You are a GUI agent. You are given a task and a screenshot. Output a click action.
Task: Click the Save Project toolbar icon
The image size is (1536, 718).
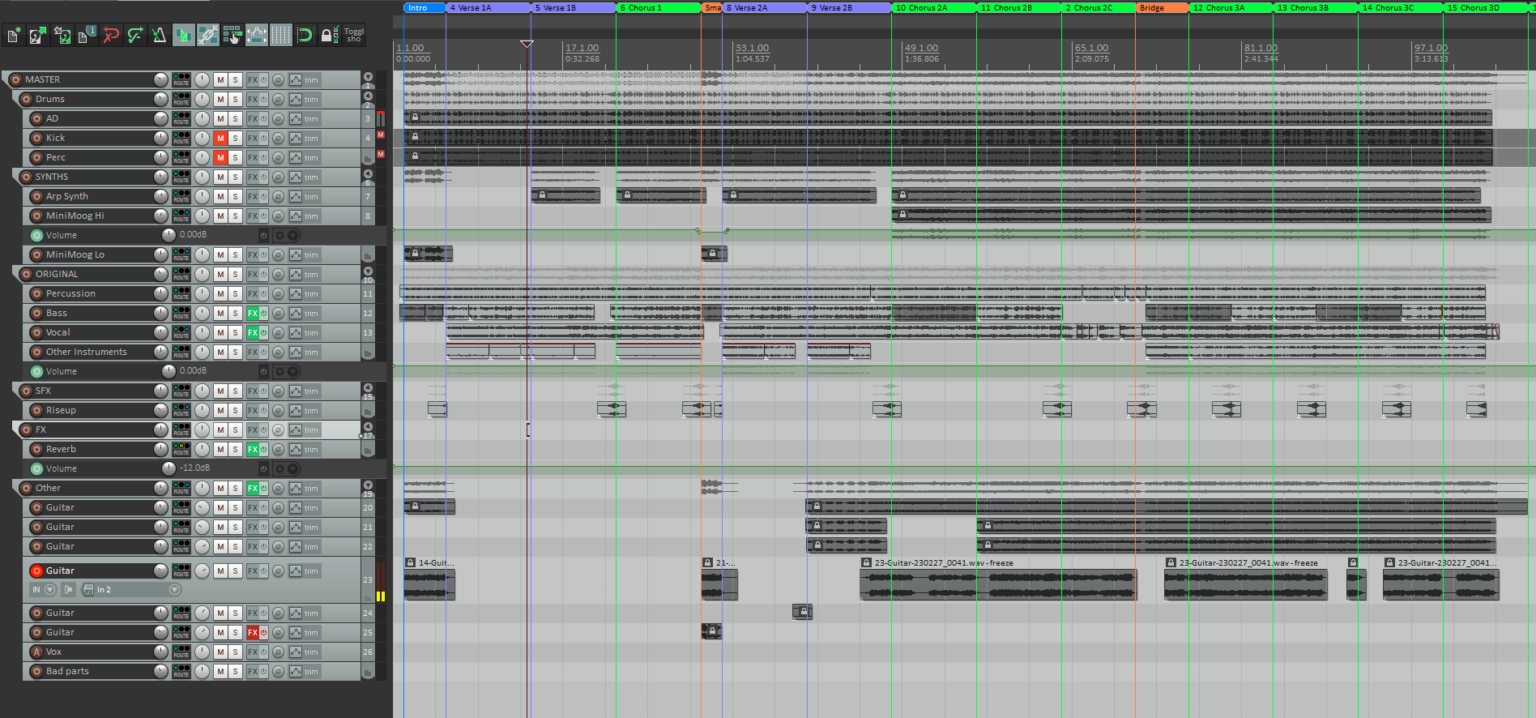[63, 36]
